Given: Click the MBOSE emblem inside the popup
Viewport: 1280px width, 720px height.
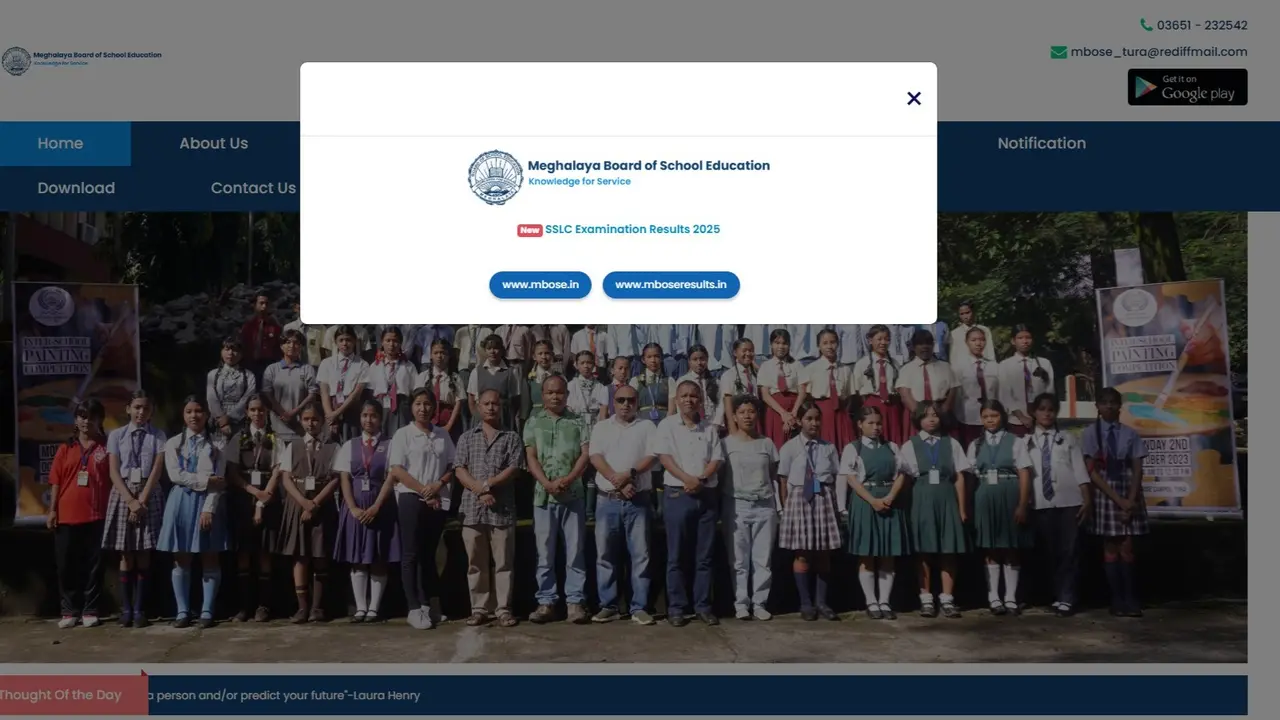Looking at the screenshot, I should pyautogui.click(x=495, y=177).
